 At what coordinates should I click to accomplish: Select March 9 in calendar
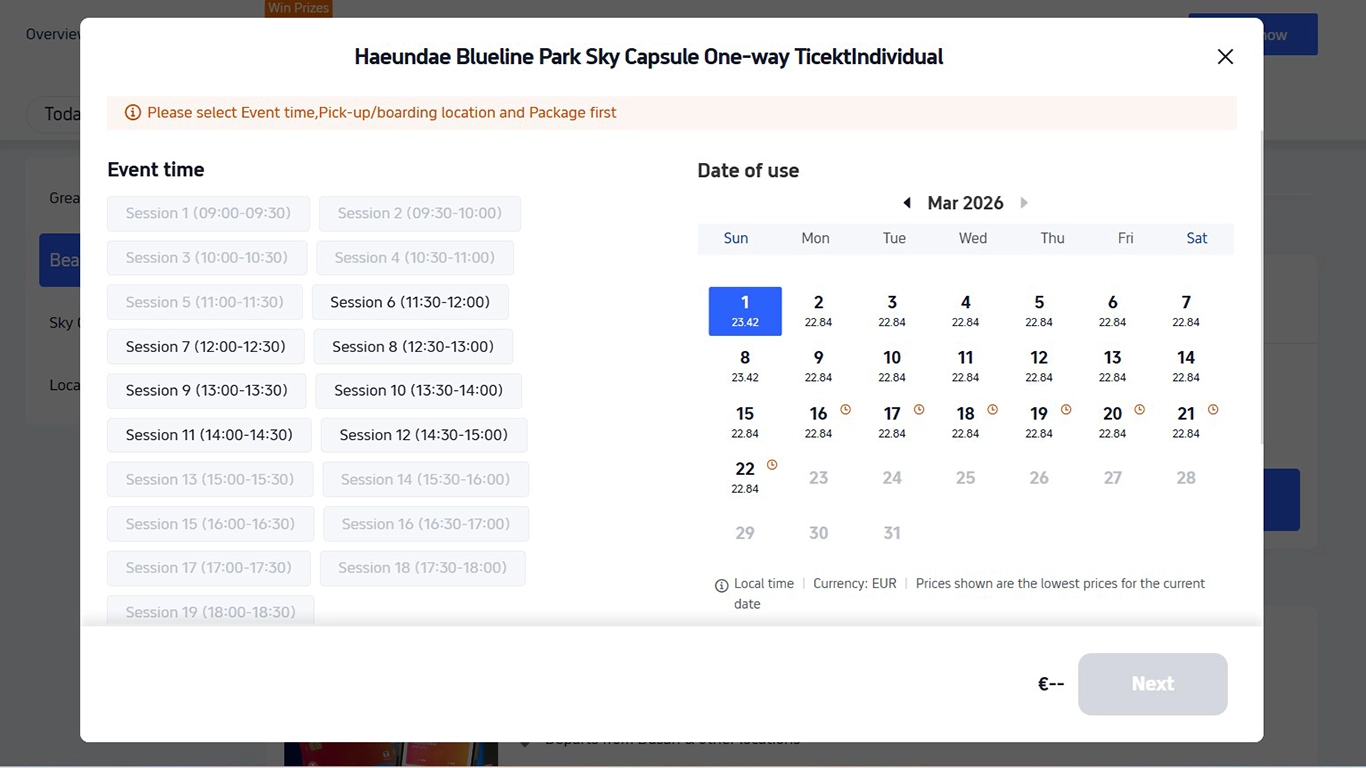tap(819, 366)
